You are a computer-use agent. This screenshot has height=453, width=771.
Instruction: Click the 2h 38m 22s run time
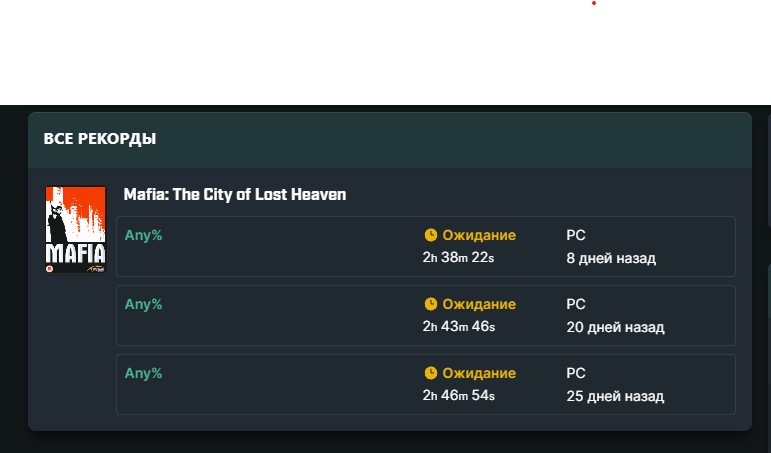[458, 258]
